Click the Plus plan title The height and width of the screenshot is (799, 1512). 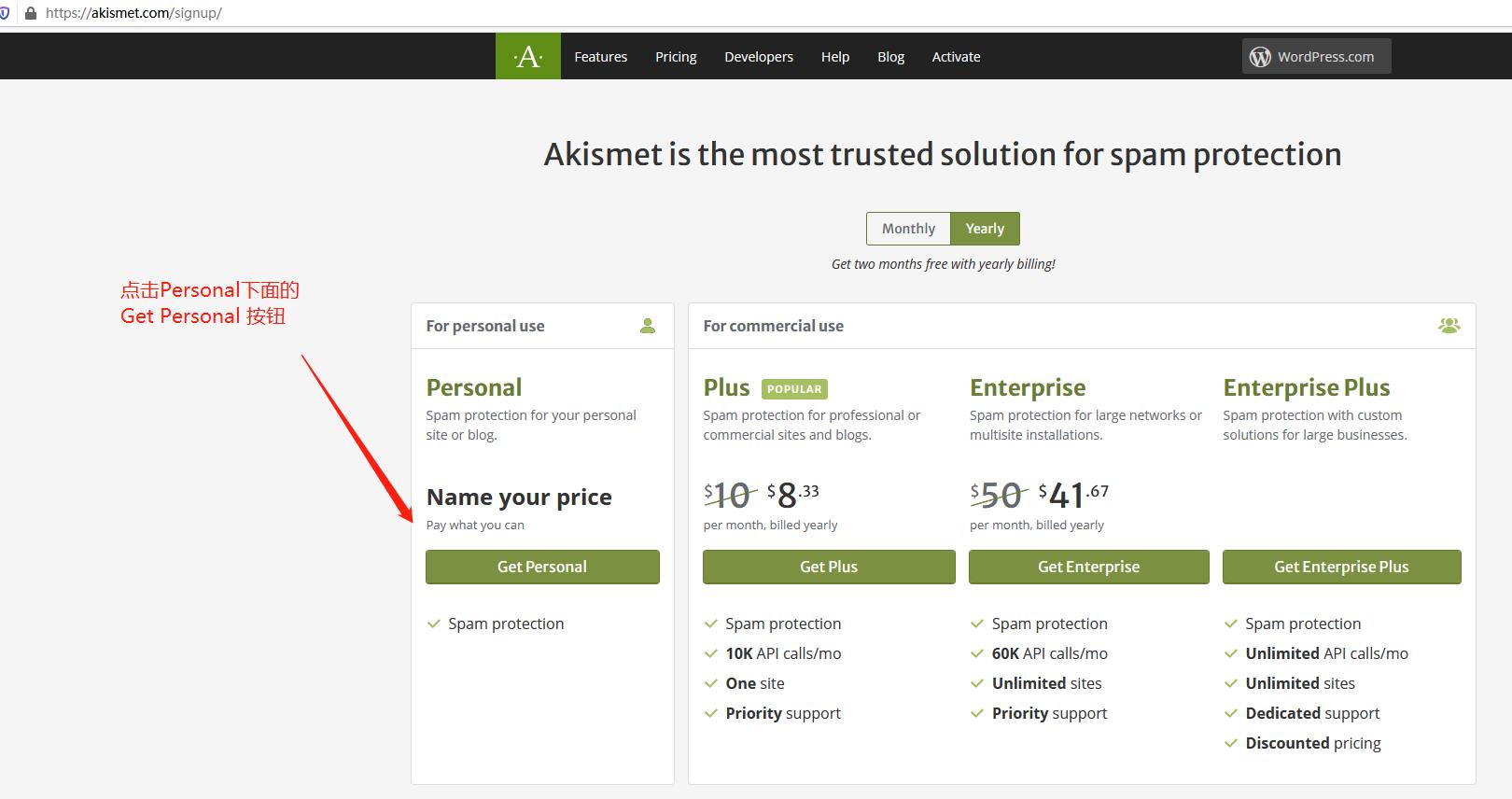tap(727, 387)
